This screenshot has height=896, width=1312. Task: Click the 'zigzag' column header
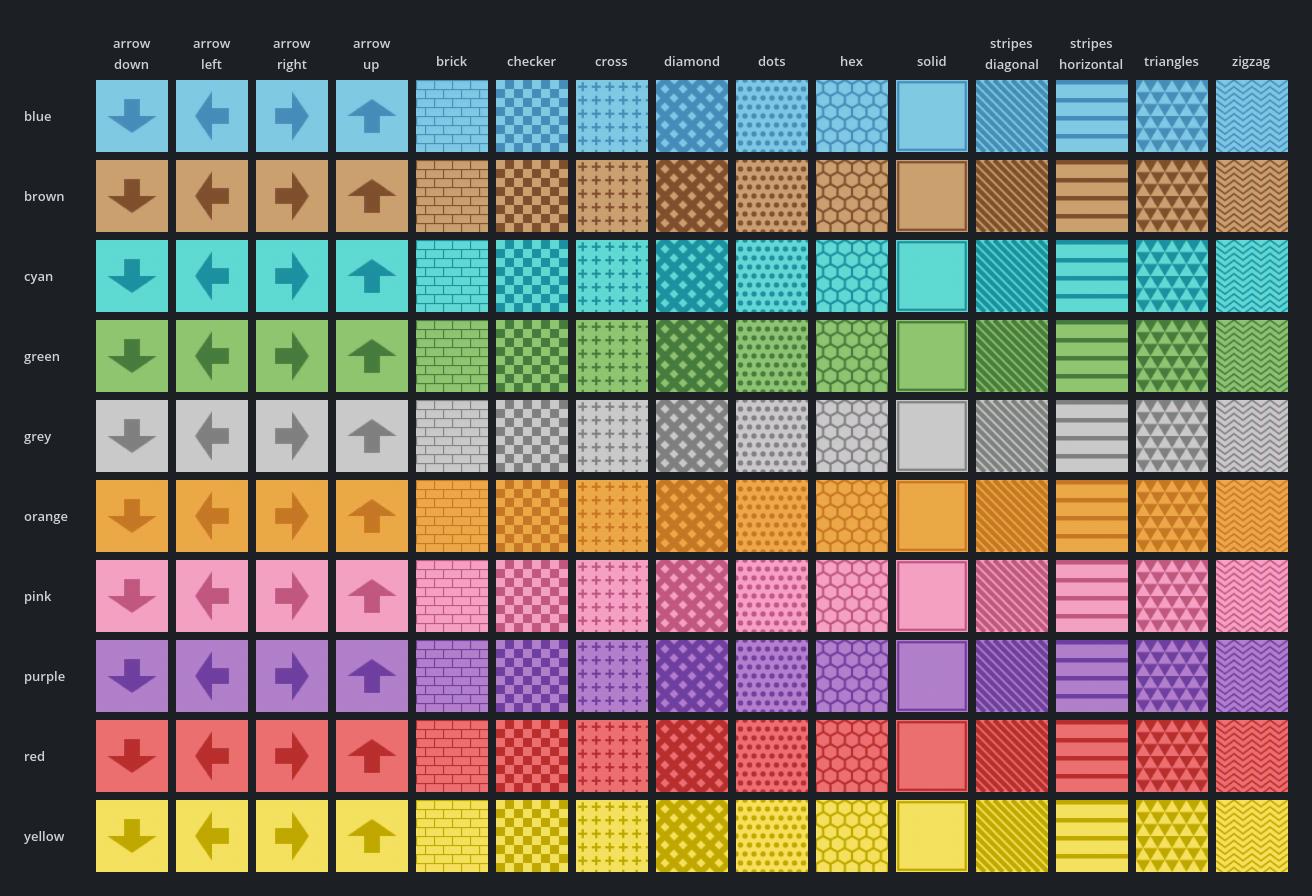pos(1251,61)
